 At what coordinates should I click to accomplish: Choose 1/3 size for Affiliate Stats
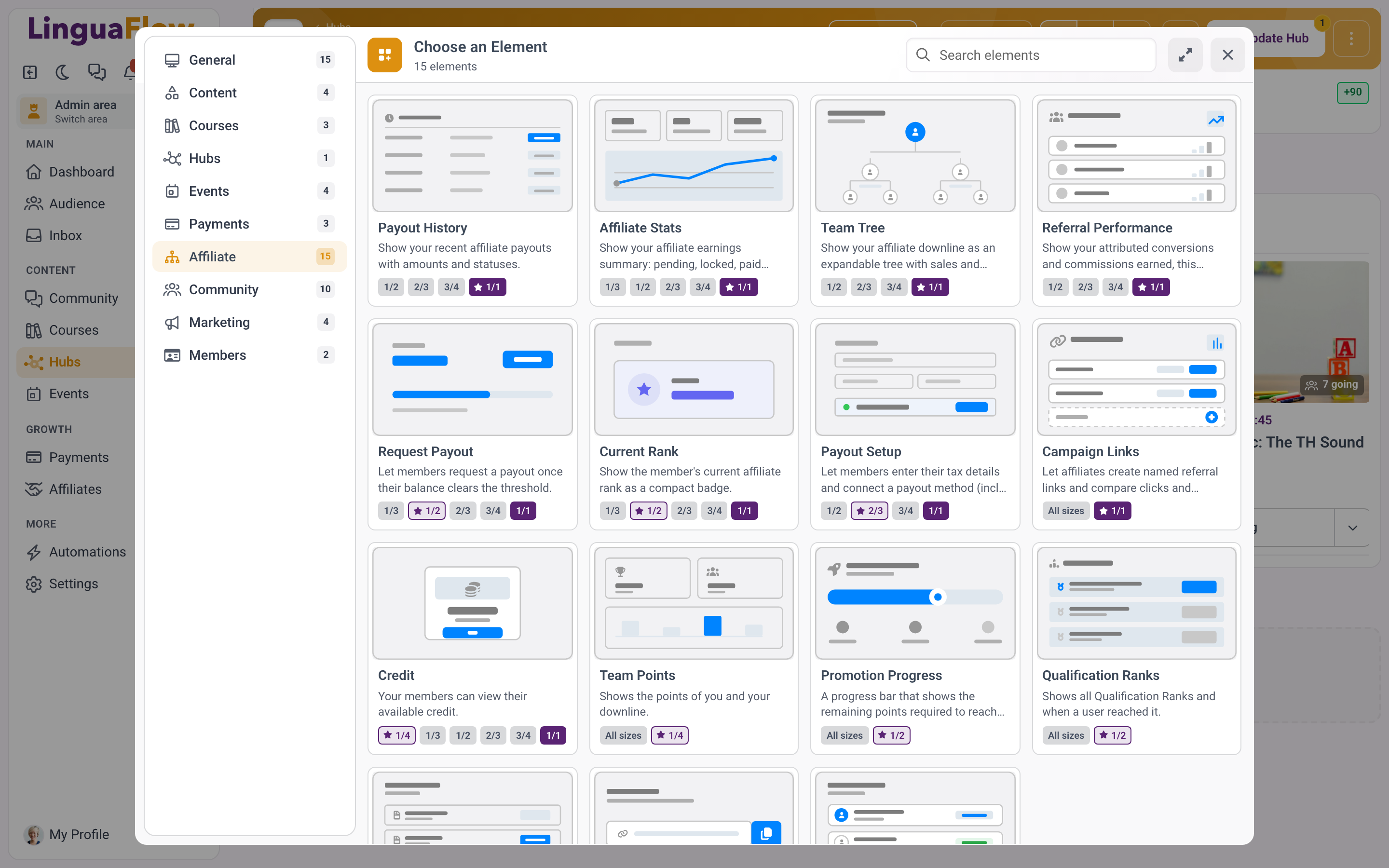pyautogui.click(x=613, y=287)
